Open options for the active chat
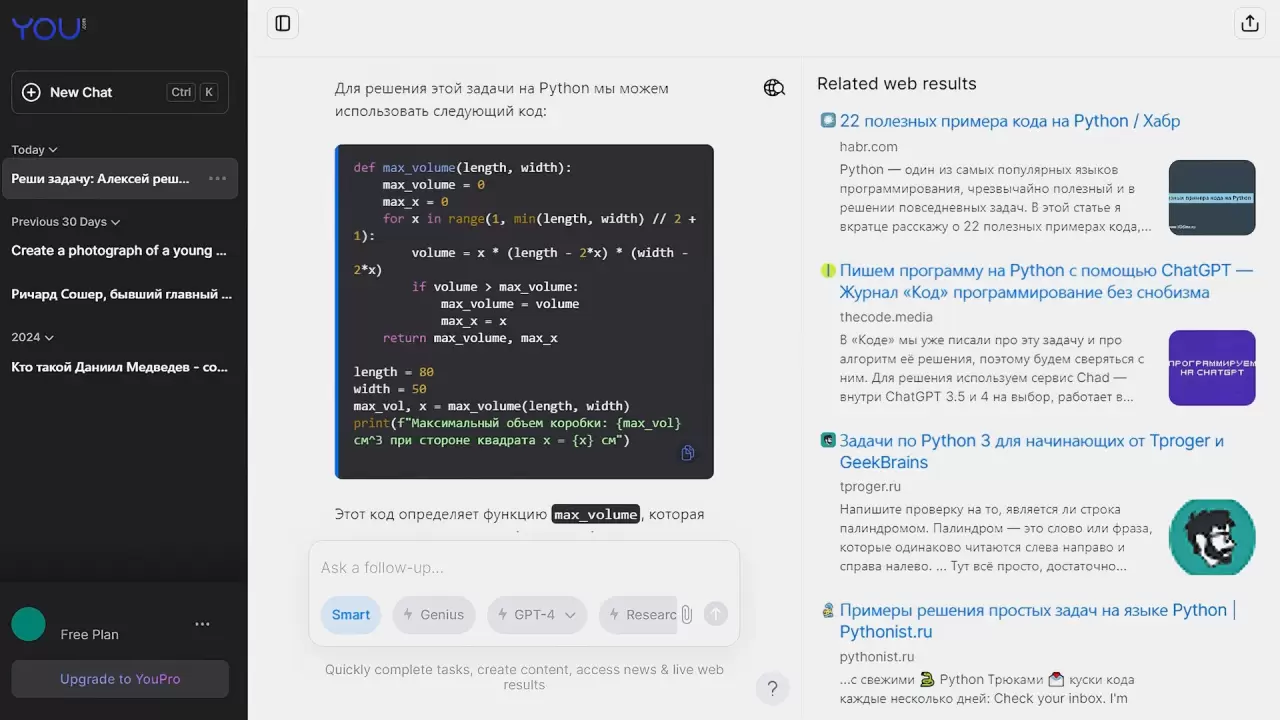 [x=217, y=179]
